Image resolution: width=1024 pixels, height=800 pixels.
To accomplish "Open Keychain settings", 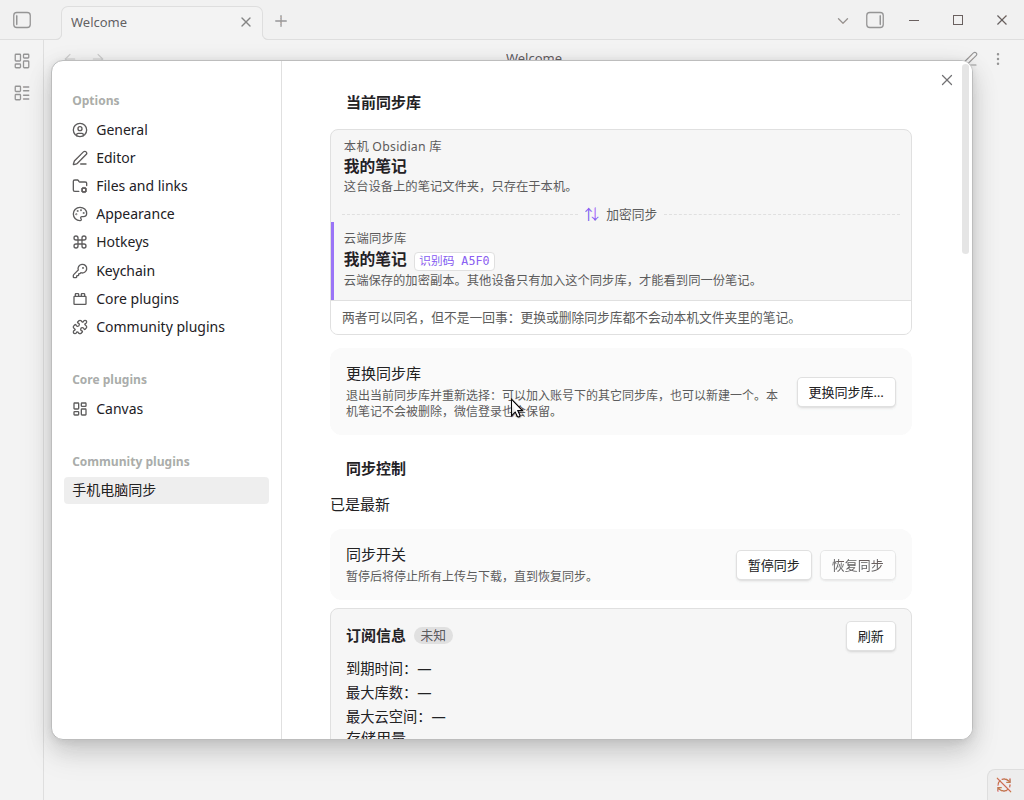I will click(166, 271).
